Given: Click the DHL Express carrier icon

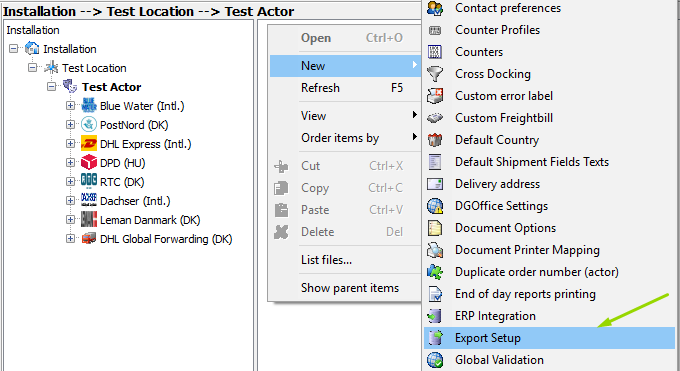Looking at the screenshot, I should [89, 144].
